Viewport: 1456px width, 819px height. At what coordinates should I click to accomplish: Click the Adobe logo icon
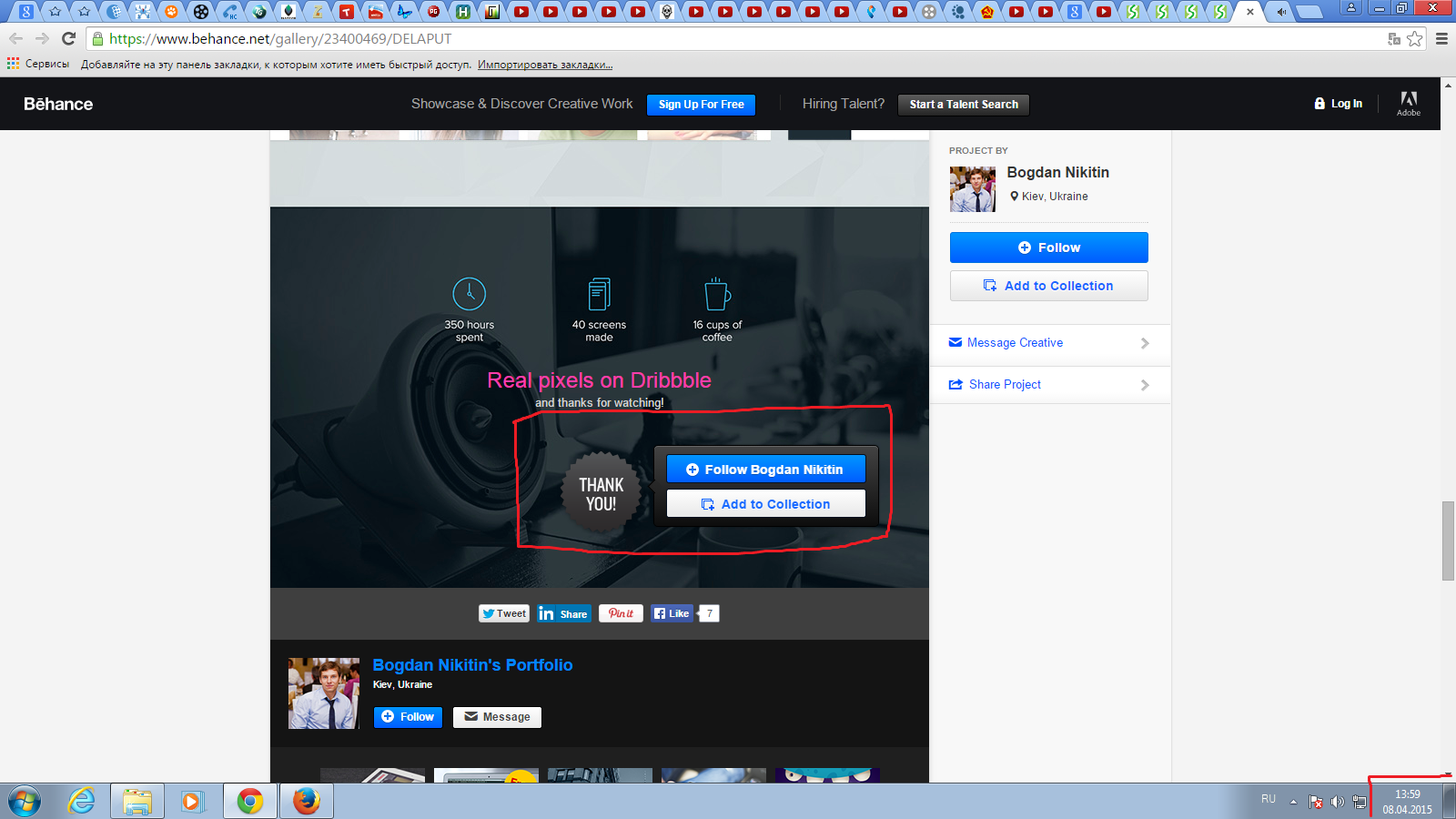(x=1409, y=103)
